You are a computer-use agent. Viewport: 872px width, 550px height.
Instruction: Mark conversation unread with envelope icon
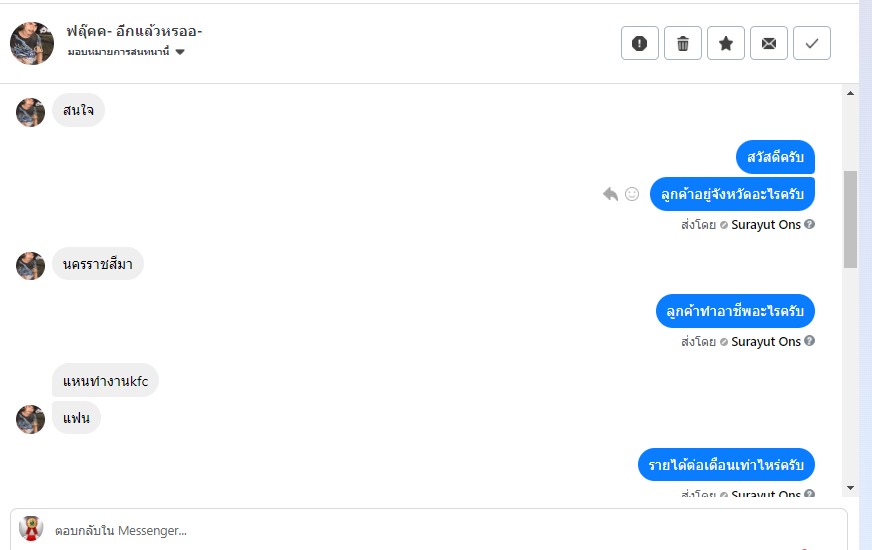point(769,43)
